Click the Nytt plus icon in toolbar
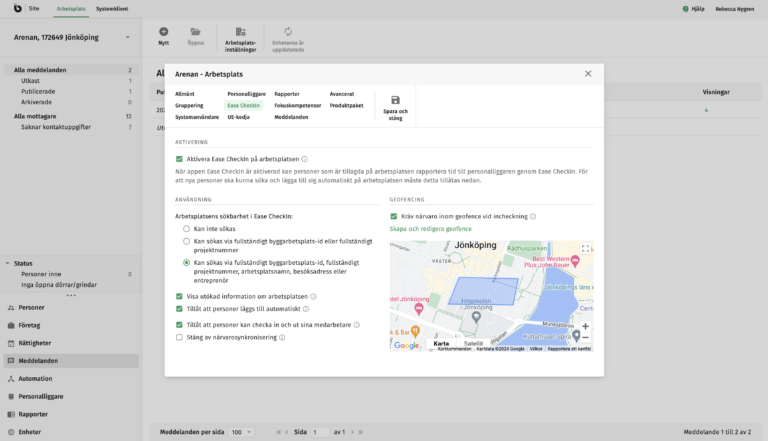This screenshot has width=768, height=441. click(x=164, y=32)
